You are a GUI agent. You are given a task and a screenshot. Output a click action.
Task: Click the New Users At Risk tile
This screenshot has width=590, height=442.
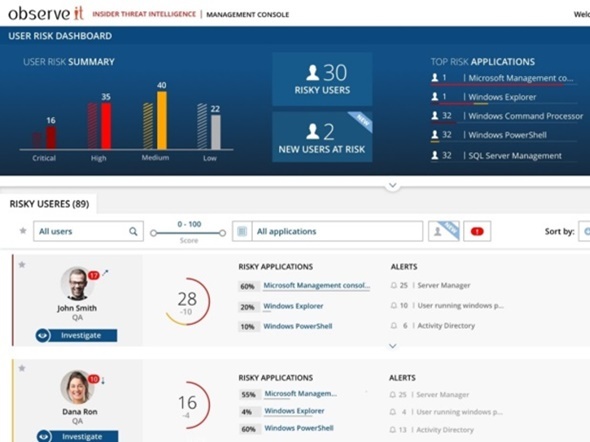(x=322, y=137)
